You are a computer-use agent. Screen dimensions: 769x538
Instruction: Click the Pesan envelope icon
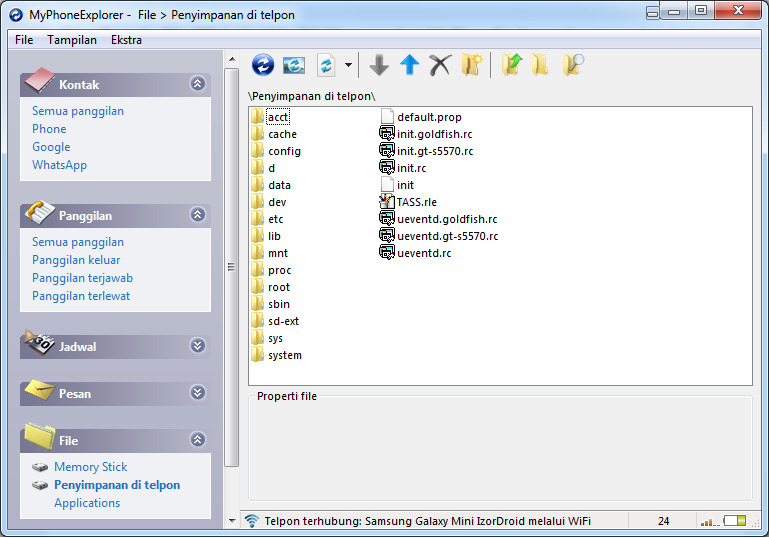click(39, 390)
